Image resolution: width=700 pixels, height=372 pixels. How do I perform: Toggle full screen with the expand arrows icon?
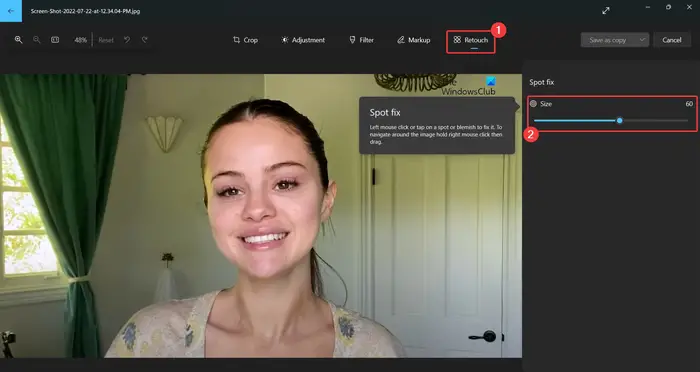tap(606, 11)
